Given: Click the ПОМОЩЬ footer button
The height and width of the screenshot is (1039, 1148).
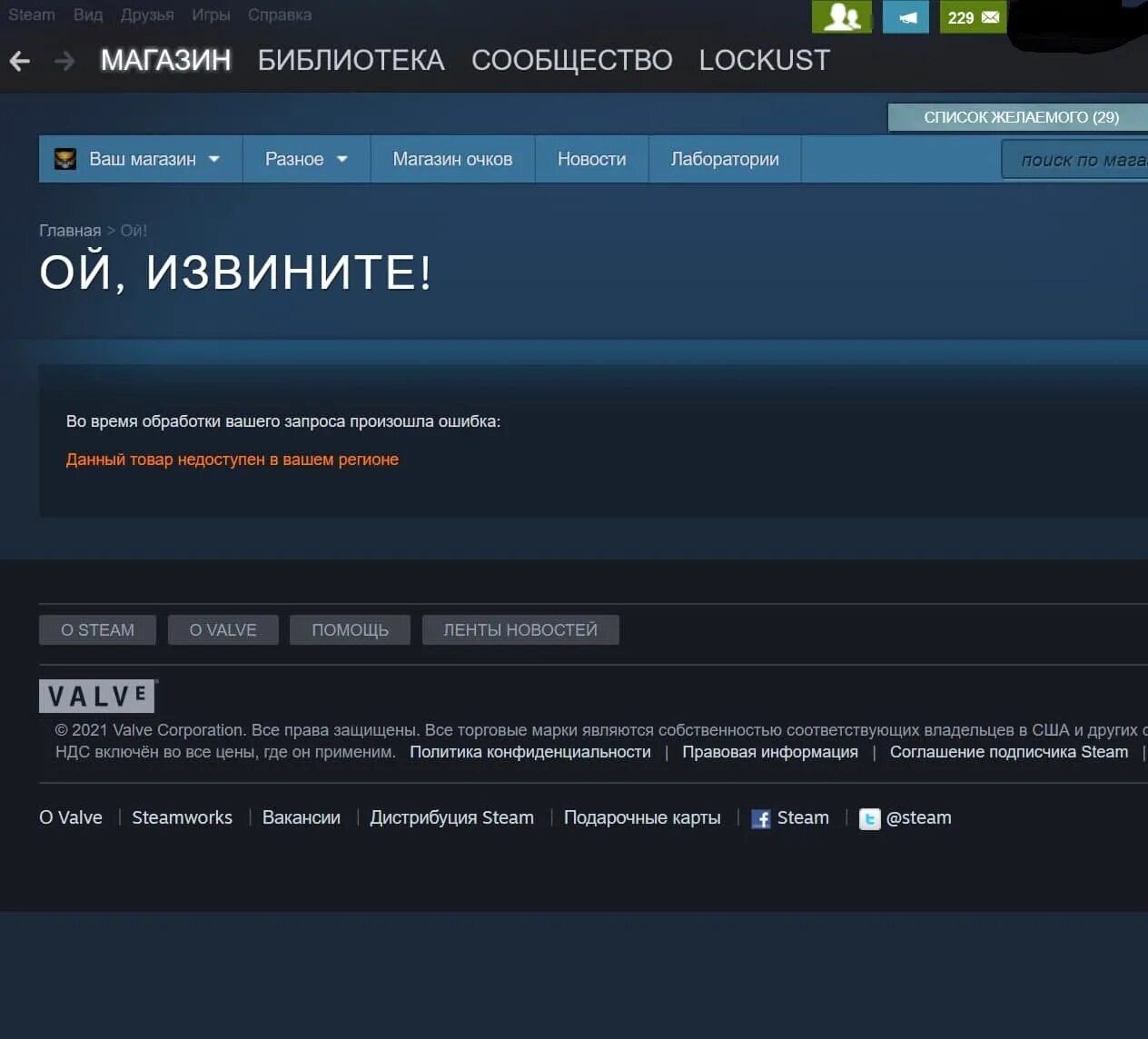Looking at the screenshot, I should 350,629.
